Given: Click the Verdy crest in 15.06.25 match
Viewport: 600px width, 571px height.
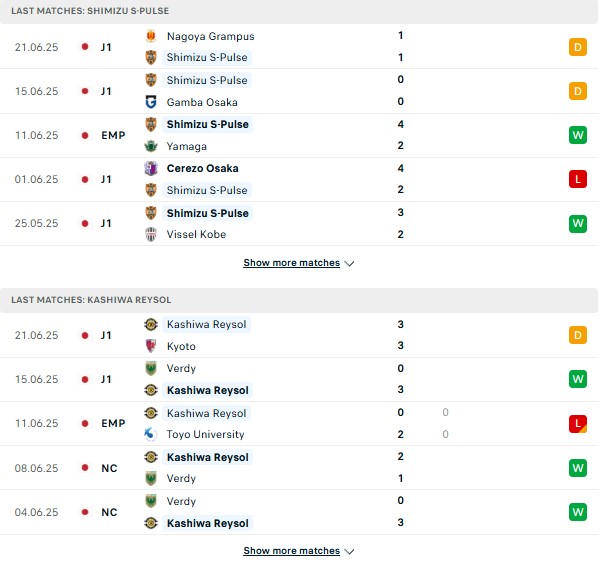Looking at the screenshot, I should pos(151,368).
